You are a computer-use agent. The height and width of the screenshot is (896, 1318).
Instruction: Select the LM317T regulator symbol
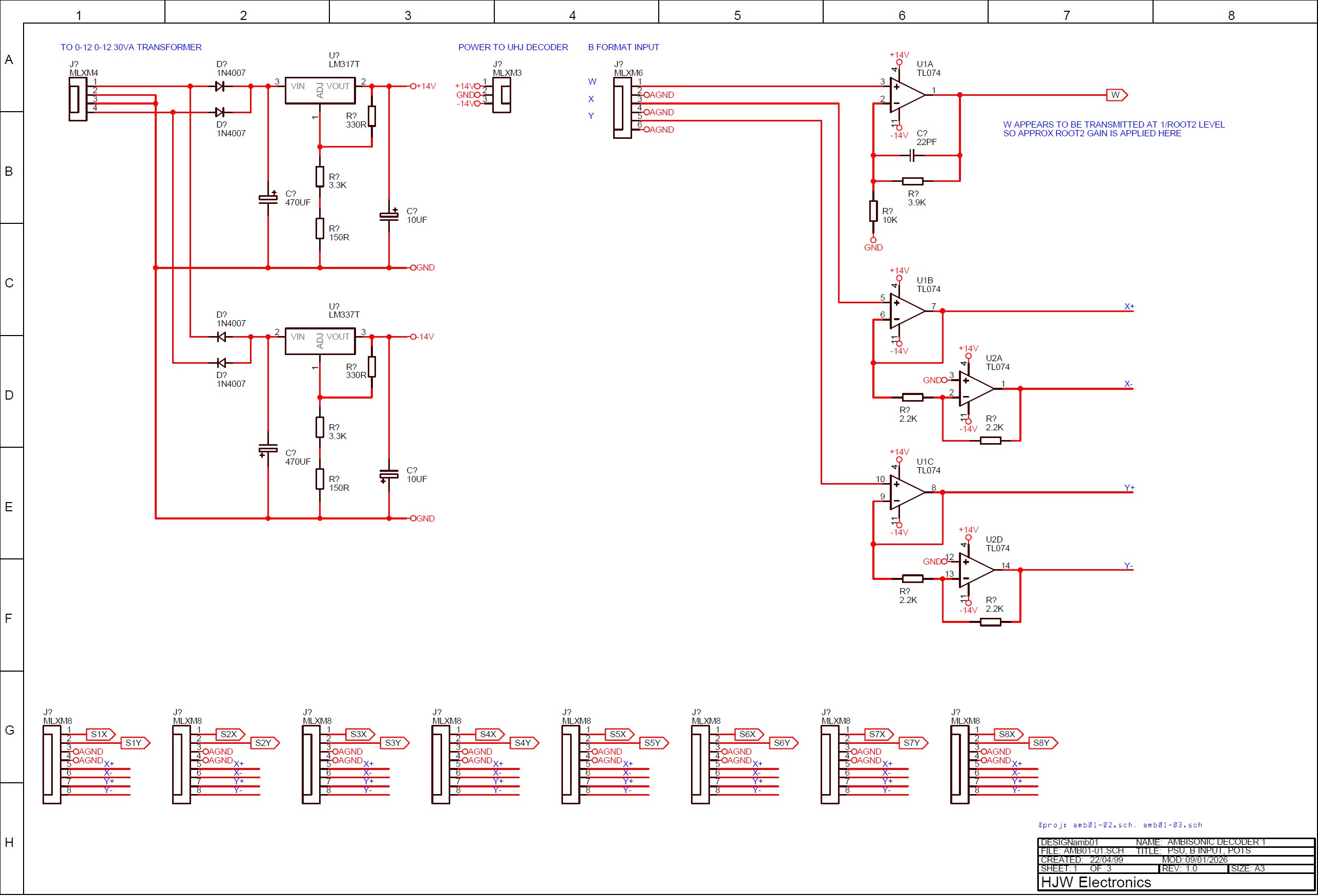tap(320, 90)
